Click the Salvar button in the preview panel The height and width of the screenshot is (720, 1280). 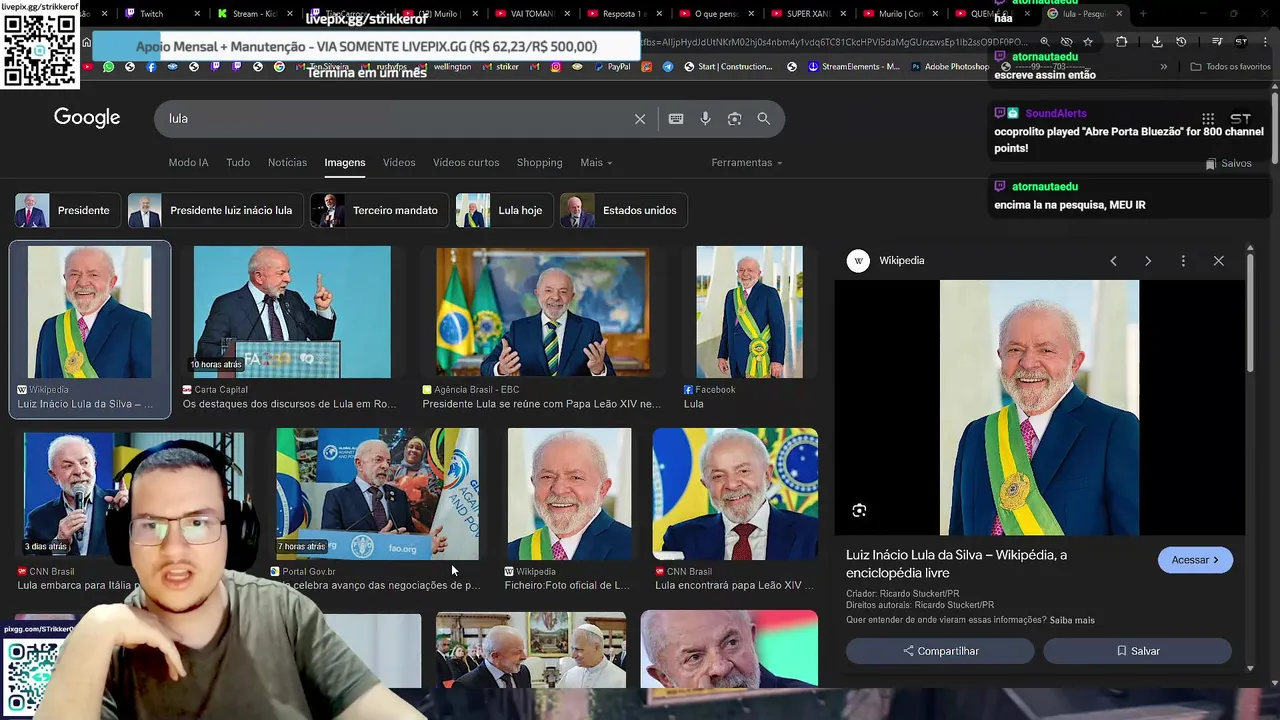pos(1137,651)
